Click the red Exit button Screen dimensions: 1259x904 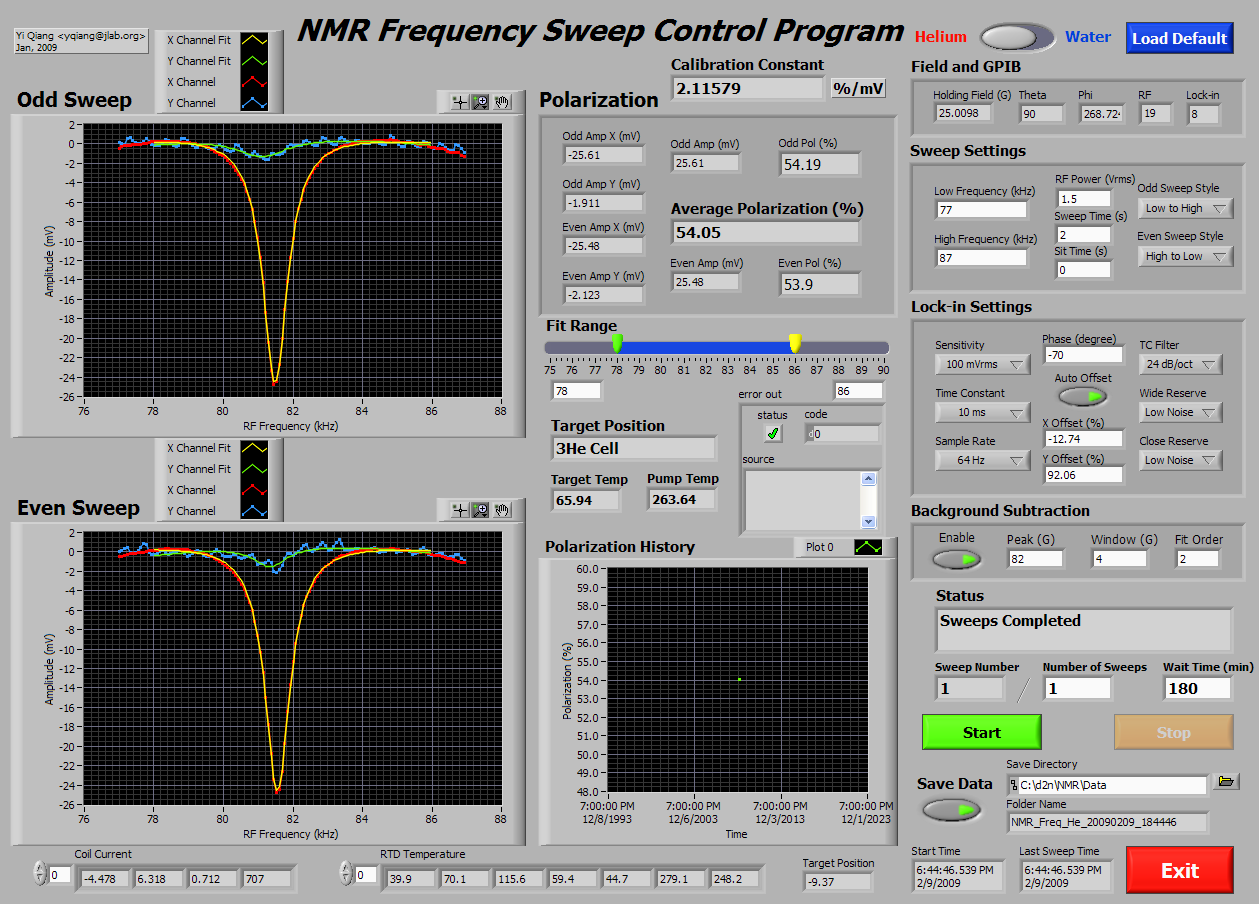click(x=1179, y=870)
